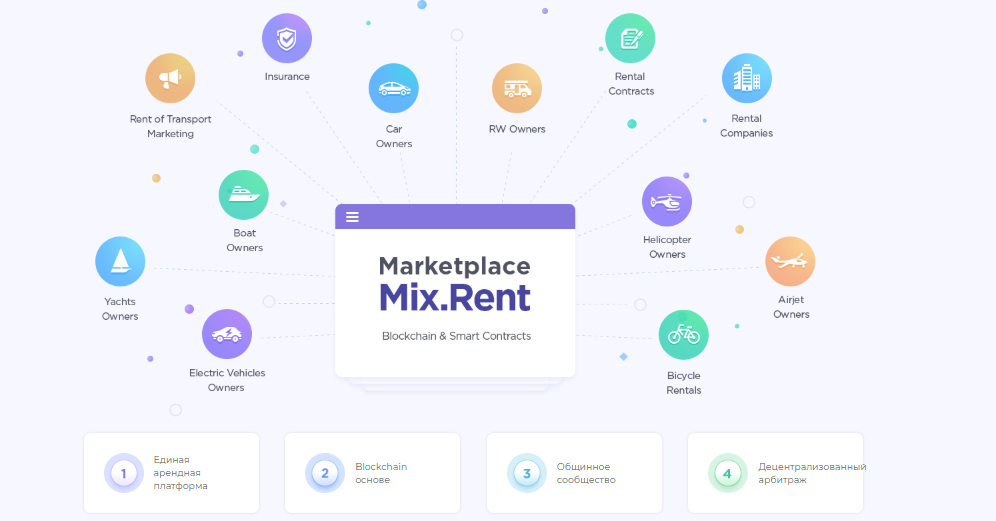996x521 pixels.
Task: Click the "Общинное сообщество" text
Action: pyautogui.click(x=586, y=473)
